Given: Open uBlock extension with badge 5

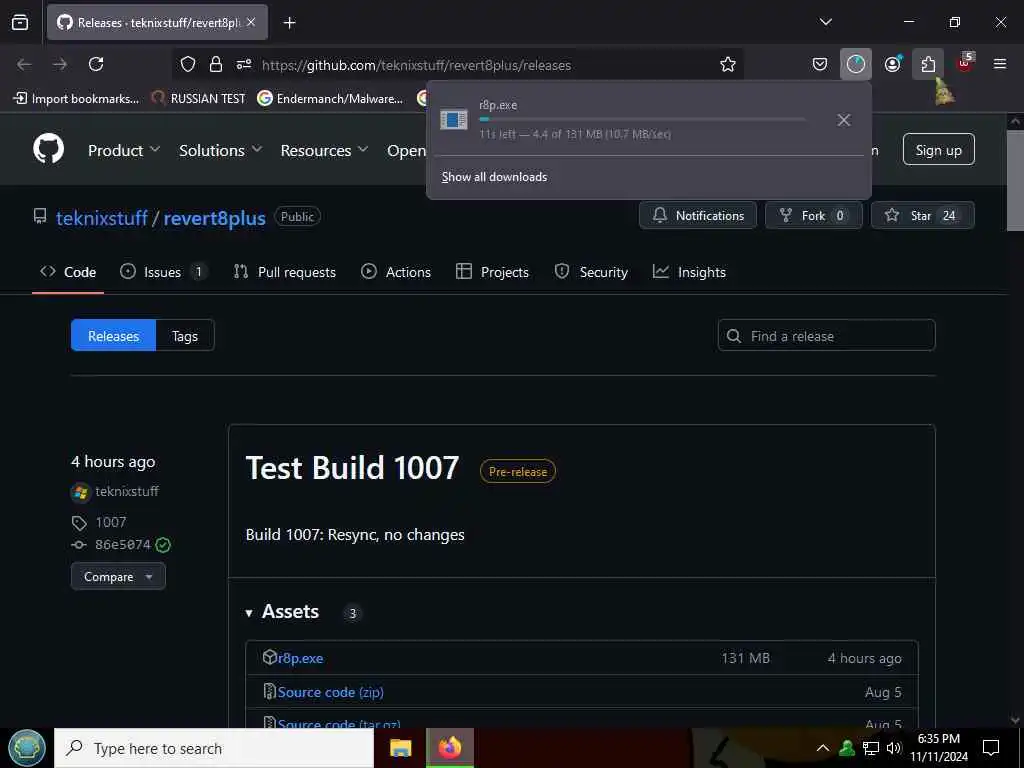Looking at the screenshot, I should [965, 63].
